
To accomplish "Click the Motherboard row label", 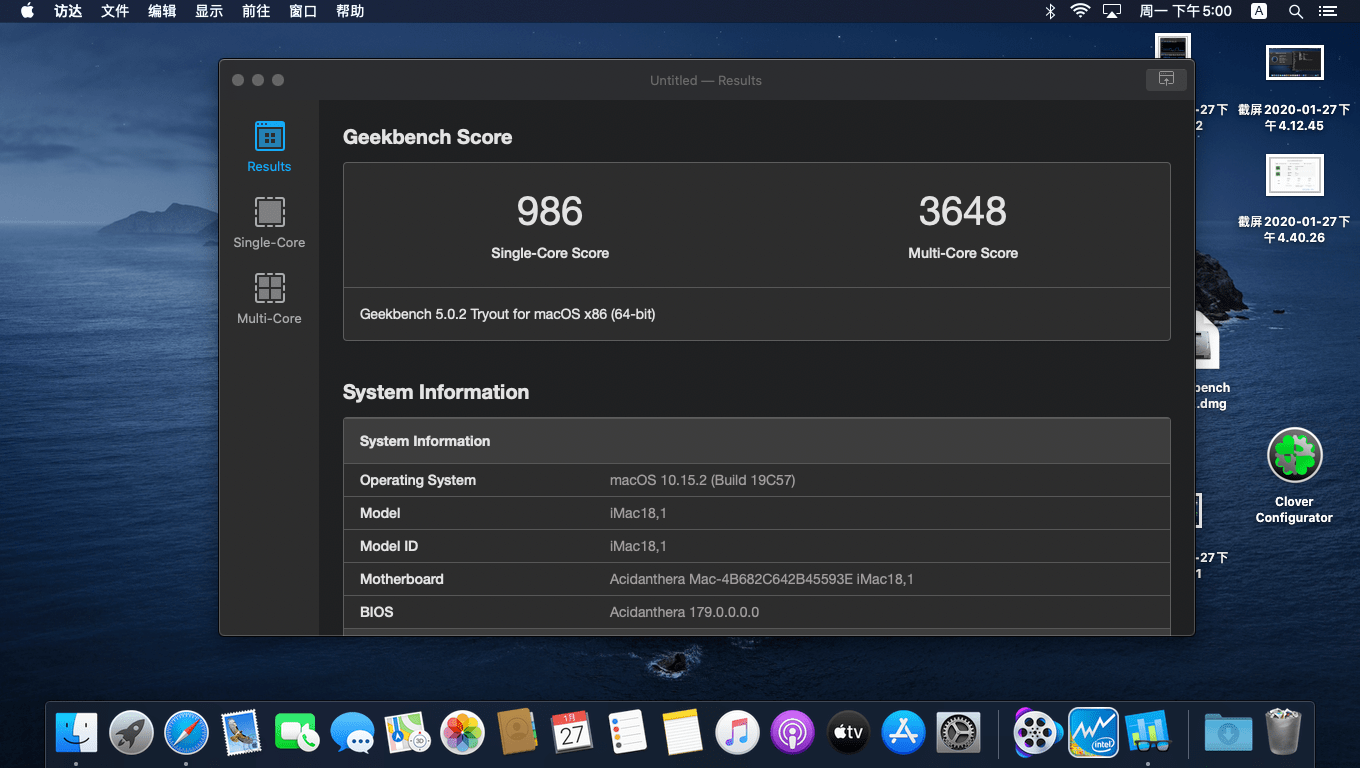I will pos(402,579).
